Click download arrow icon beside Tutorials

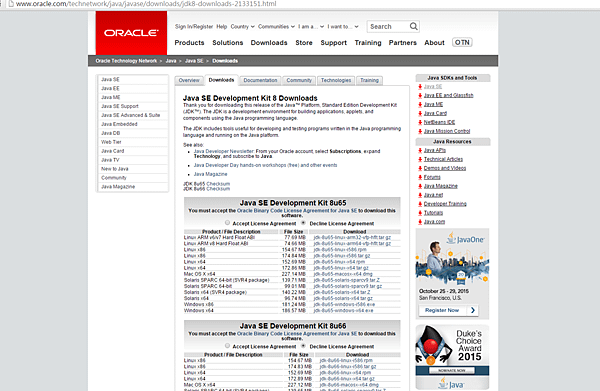[x=420, y=213]
